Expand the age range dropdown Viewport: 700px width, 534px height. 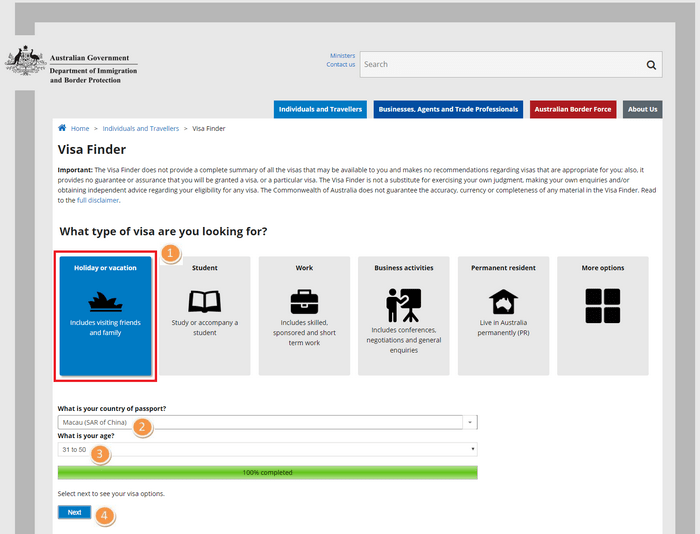click(267, 449)
